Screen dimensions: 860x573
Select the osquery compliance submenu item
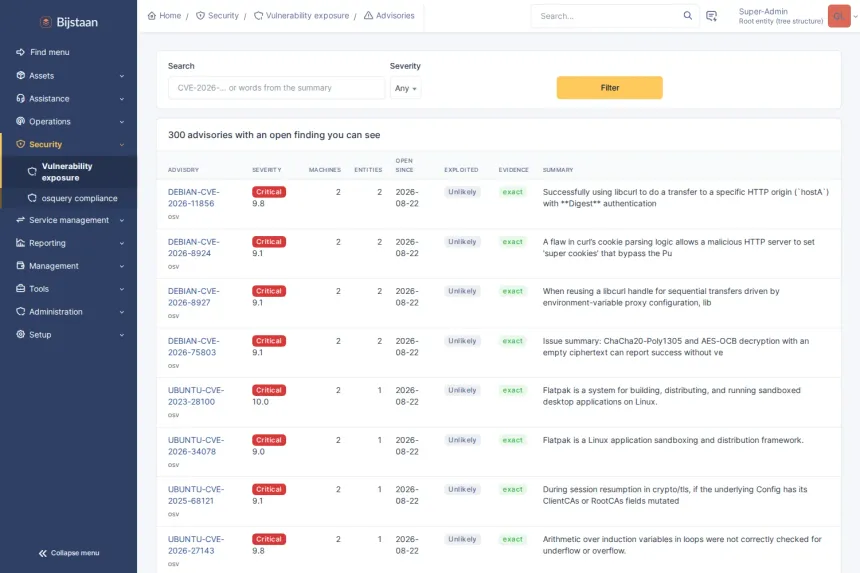coord(69,198)
